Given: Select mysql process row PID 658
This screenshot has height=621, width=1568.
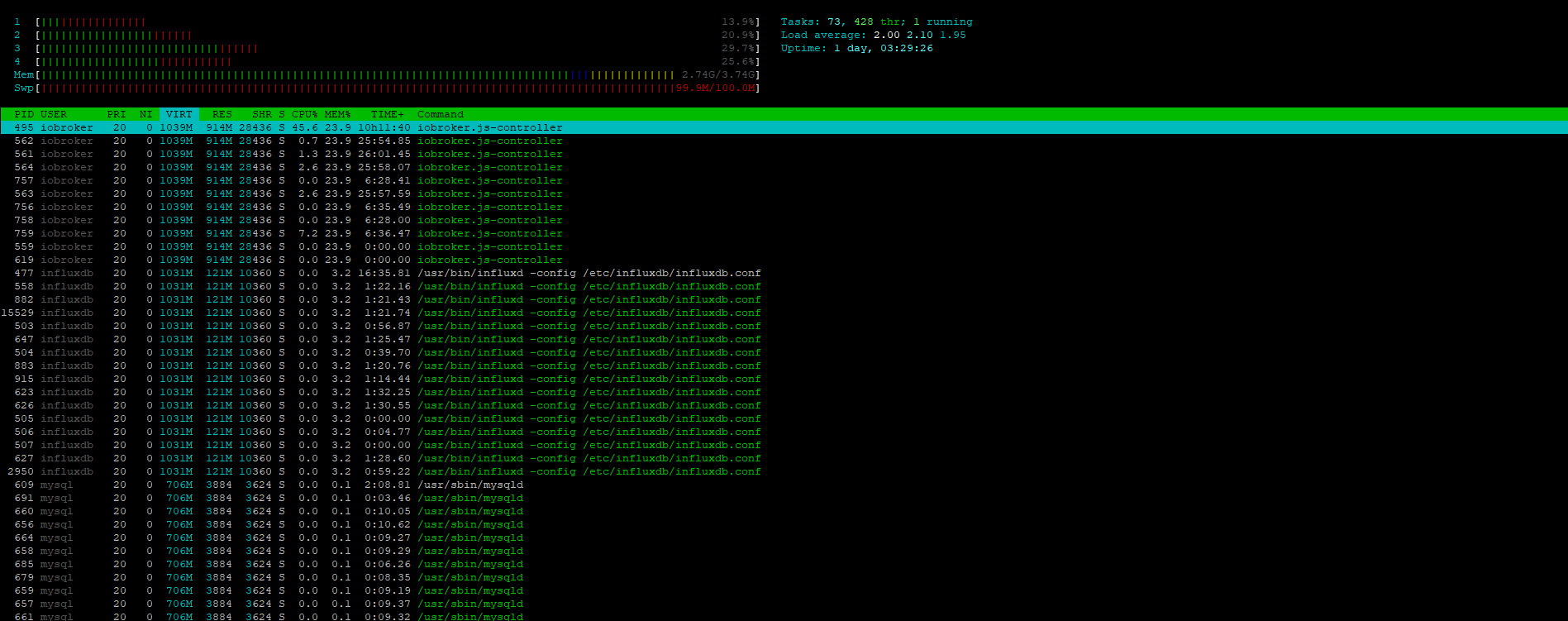Looking at the screenshot, I should [784, 551].
